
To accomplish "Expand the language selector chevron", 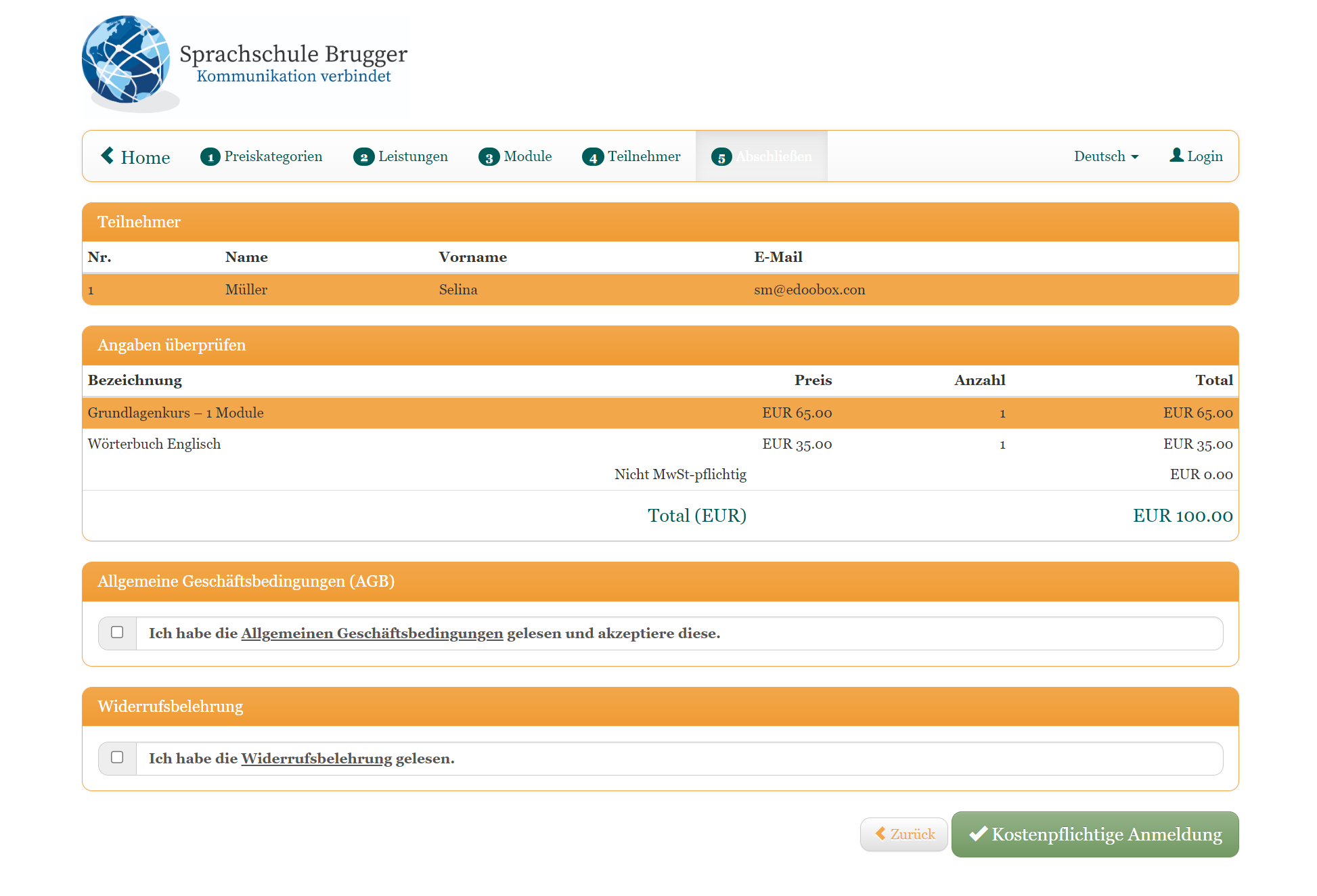I will coord(1135,156).
